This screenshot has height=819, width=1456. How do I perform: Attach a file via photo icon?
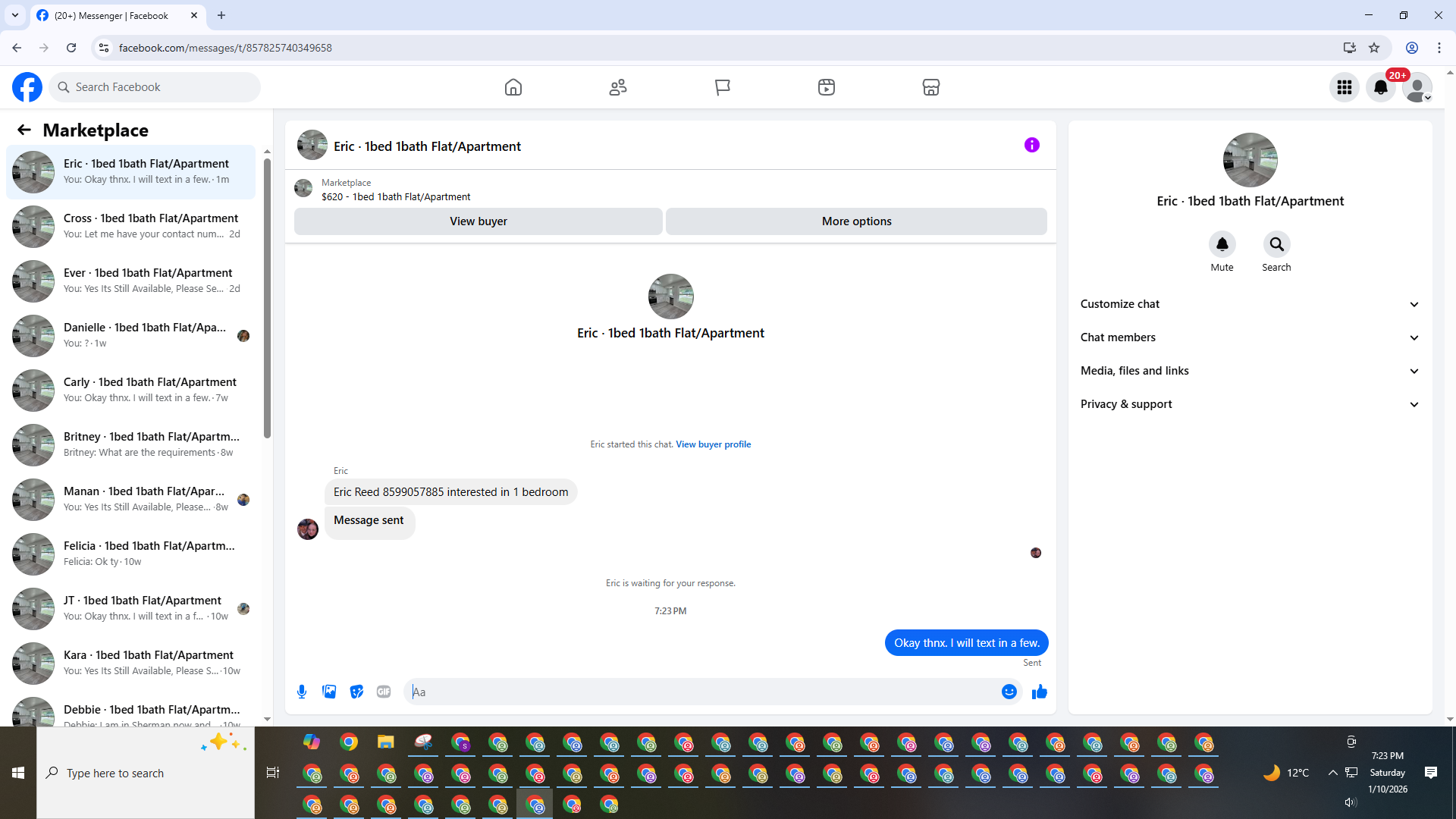(329, 692)
